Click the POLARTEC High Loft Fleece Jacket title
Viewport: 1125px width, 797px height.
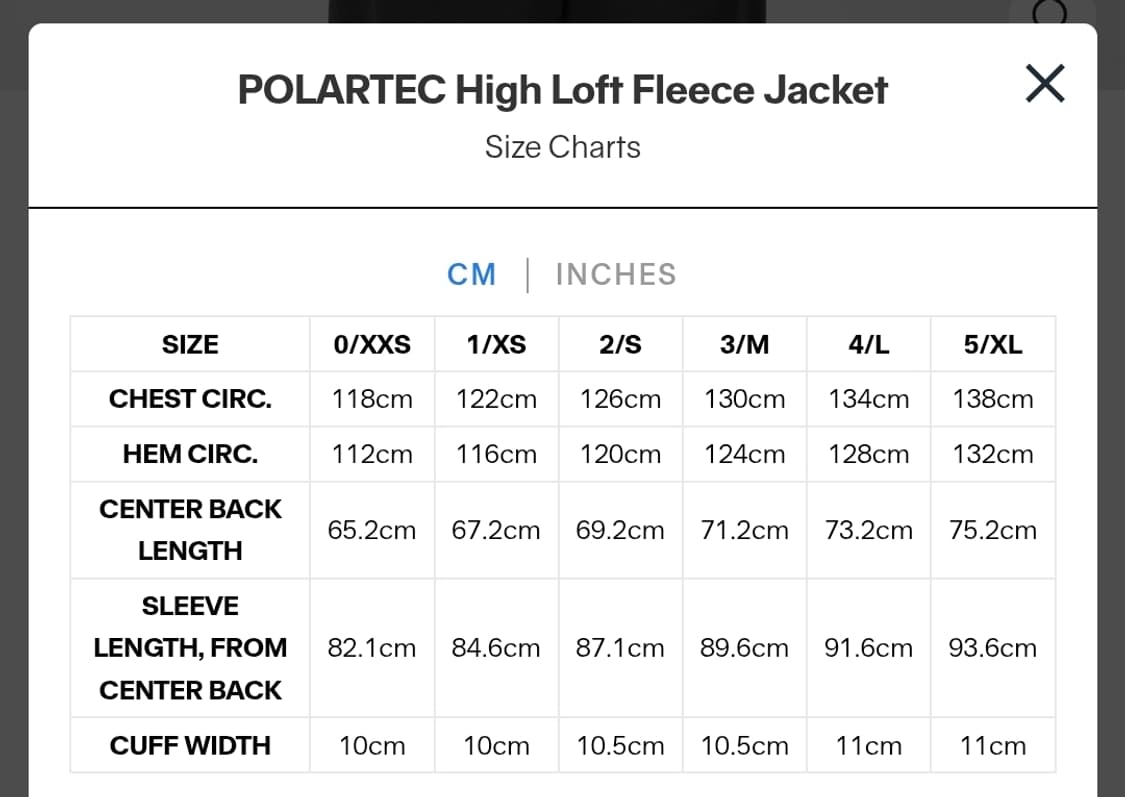tap(562, 90)
